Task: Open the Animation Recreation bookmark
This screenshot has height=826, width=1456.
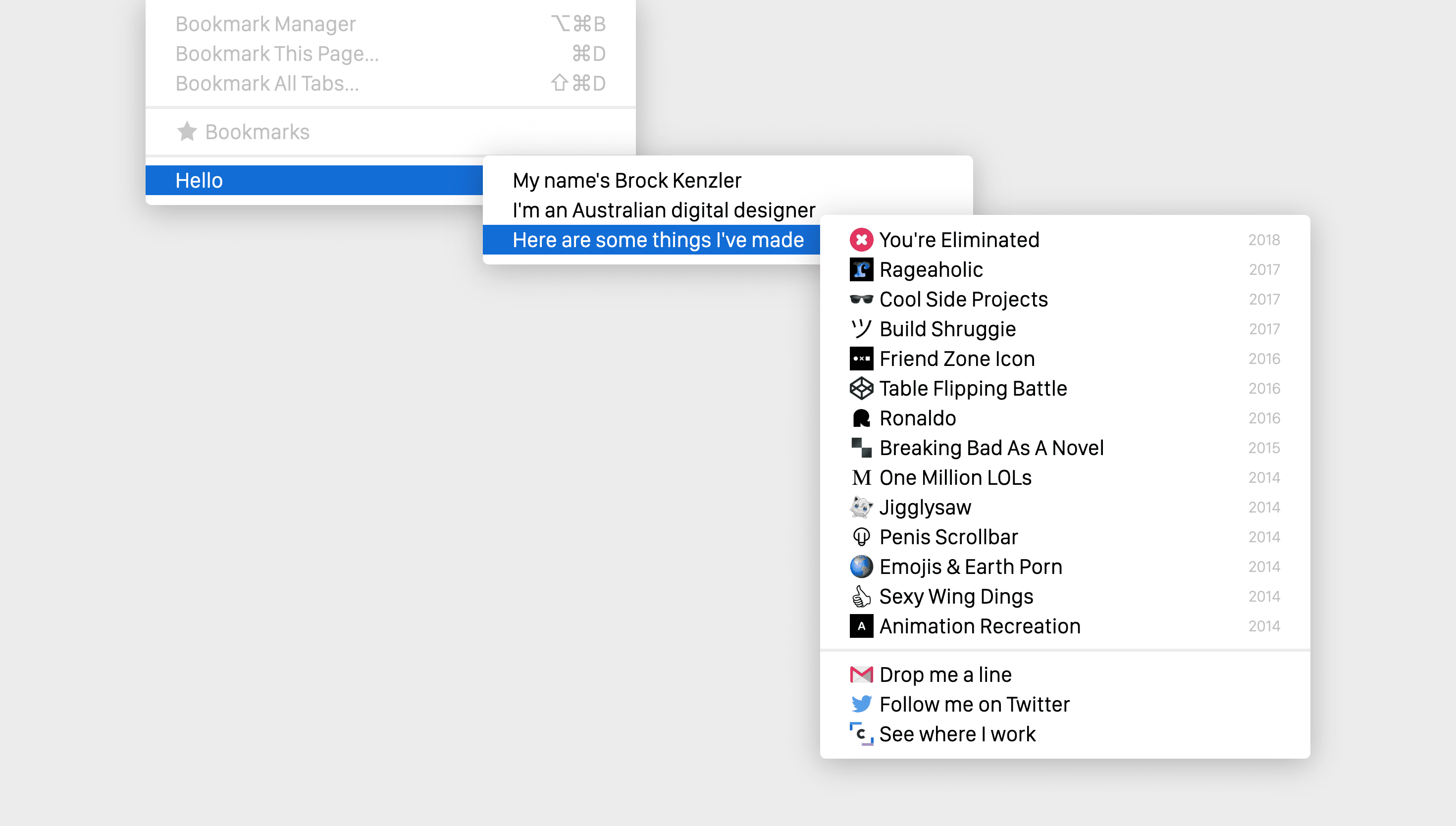Action: [x=980, y=626]
